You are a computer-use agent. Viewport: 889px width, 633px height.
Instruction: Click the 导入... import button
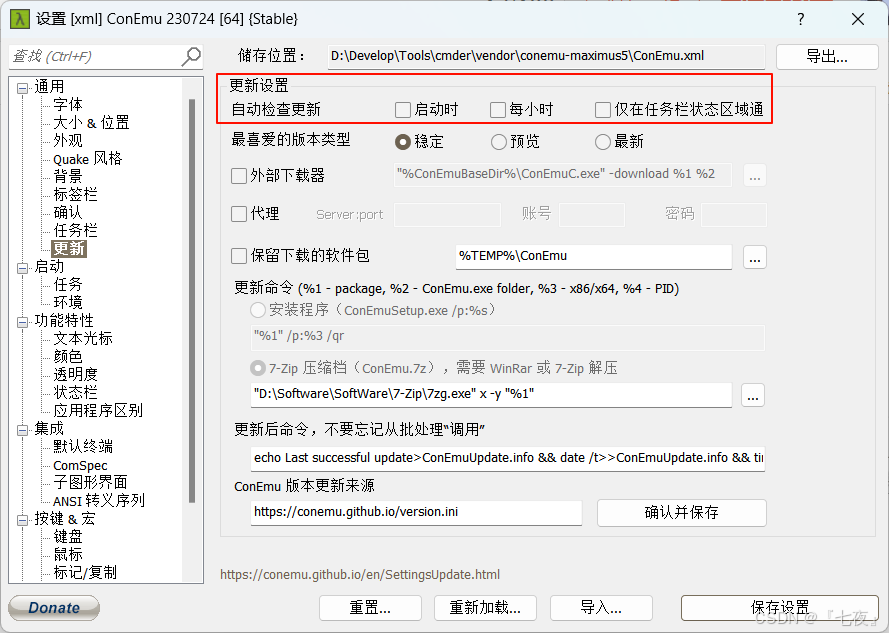(x=601, y=608)
